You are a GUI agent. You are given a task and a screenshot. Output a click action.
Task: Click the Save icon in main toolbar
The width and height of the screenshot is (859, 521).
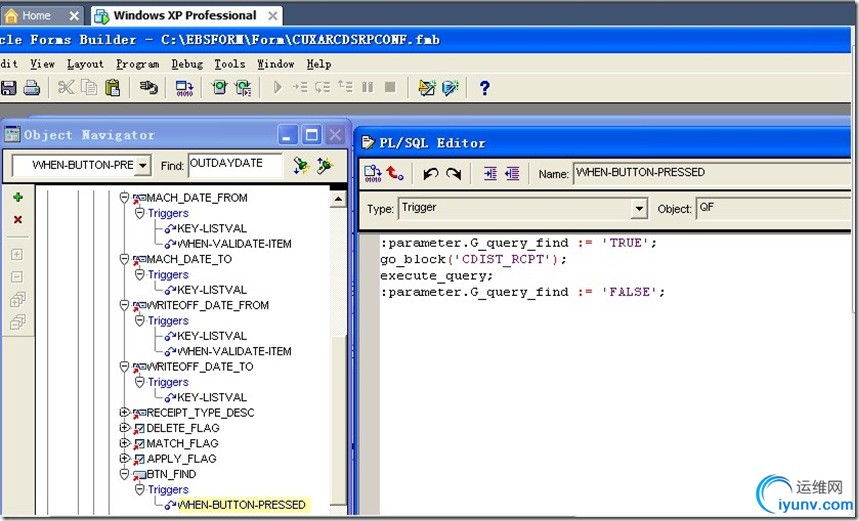[8, 88]
